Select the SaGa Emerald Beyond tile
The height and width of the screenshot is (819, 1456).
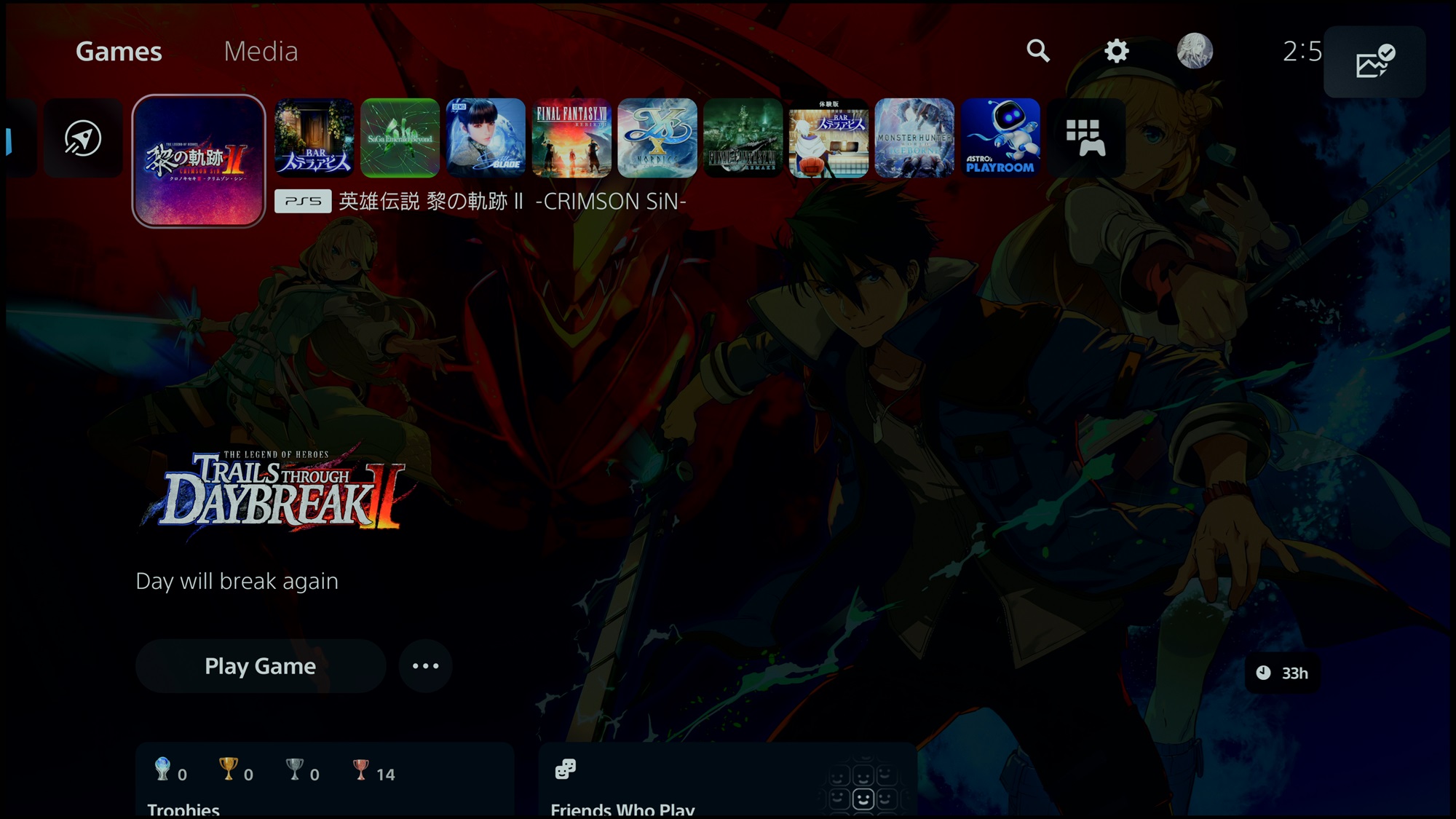400,138
